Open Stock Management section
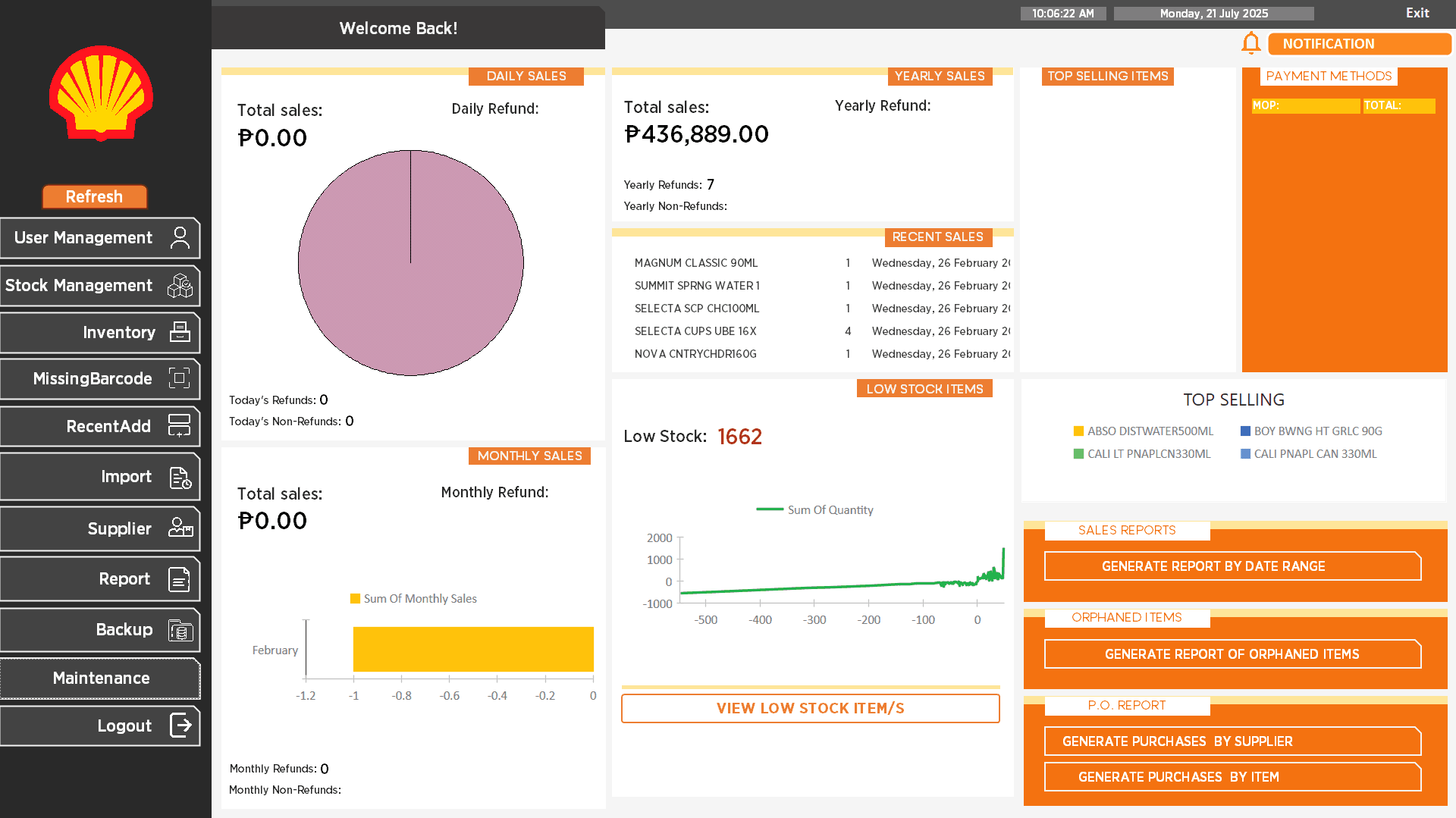 click(100, 286)
